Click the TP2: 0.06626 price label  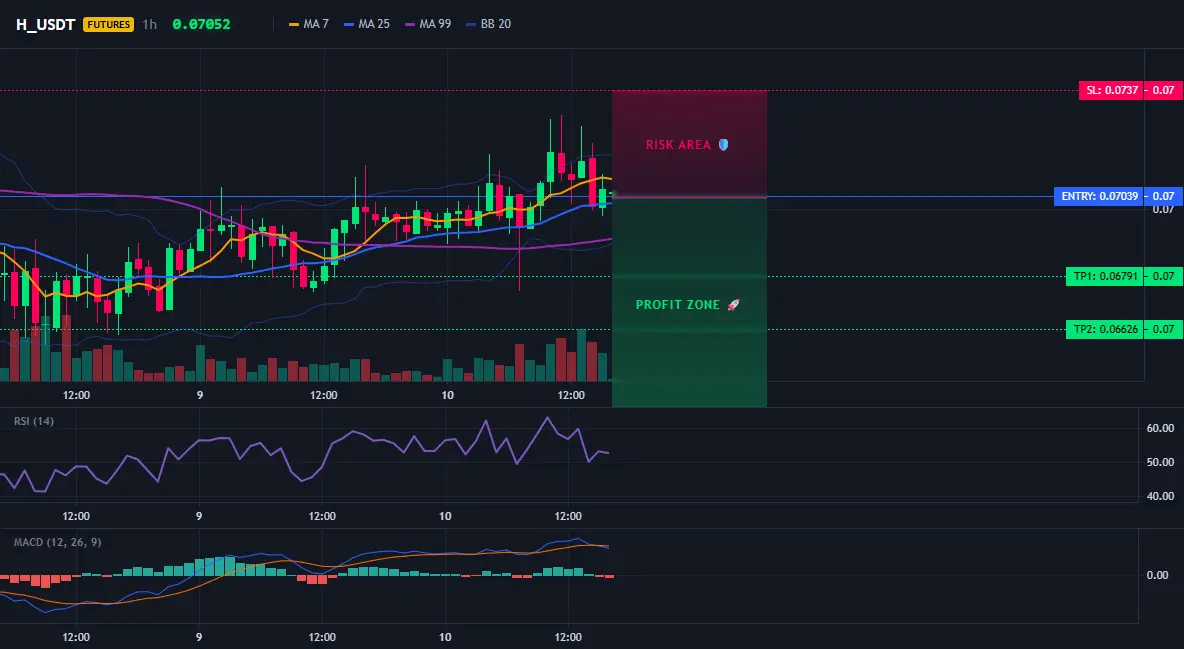coord(1105,329)
